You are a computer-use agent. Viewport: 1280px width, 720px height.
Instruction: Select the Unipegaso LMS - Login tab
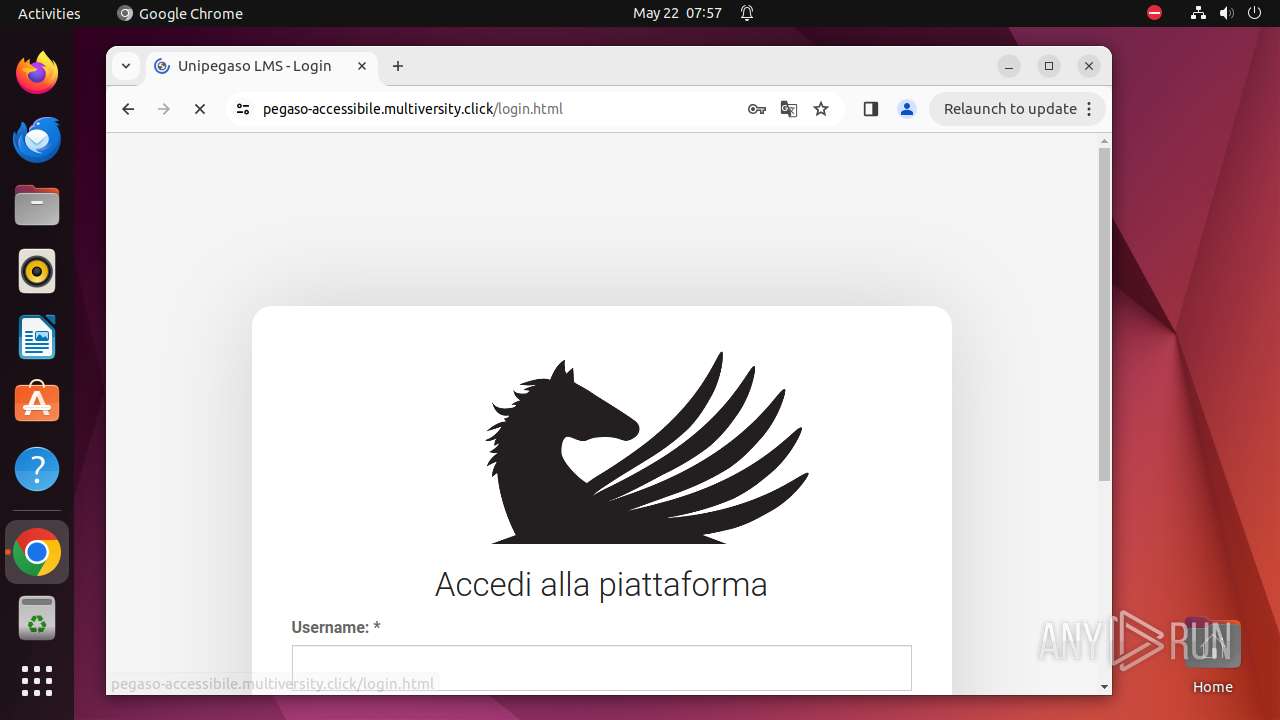tap(262, 66)
